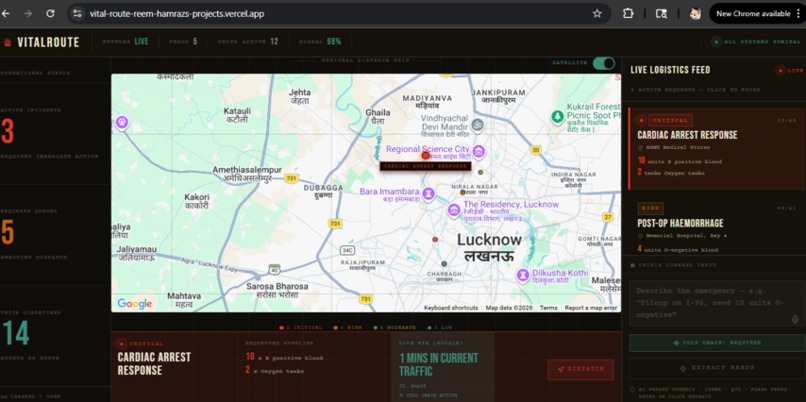Click Report a map error link
Viewport: 806px width, 402px height.
(x=591, y=308)
